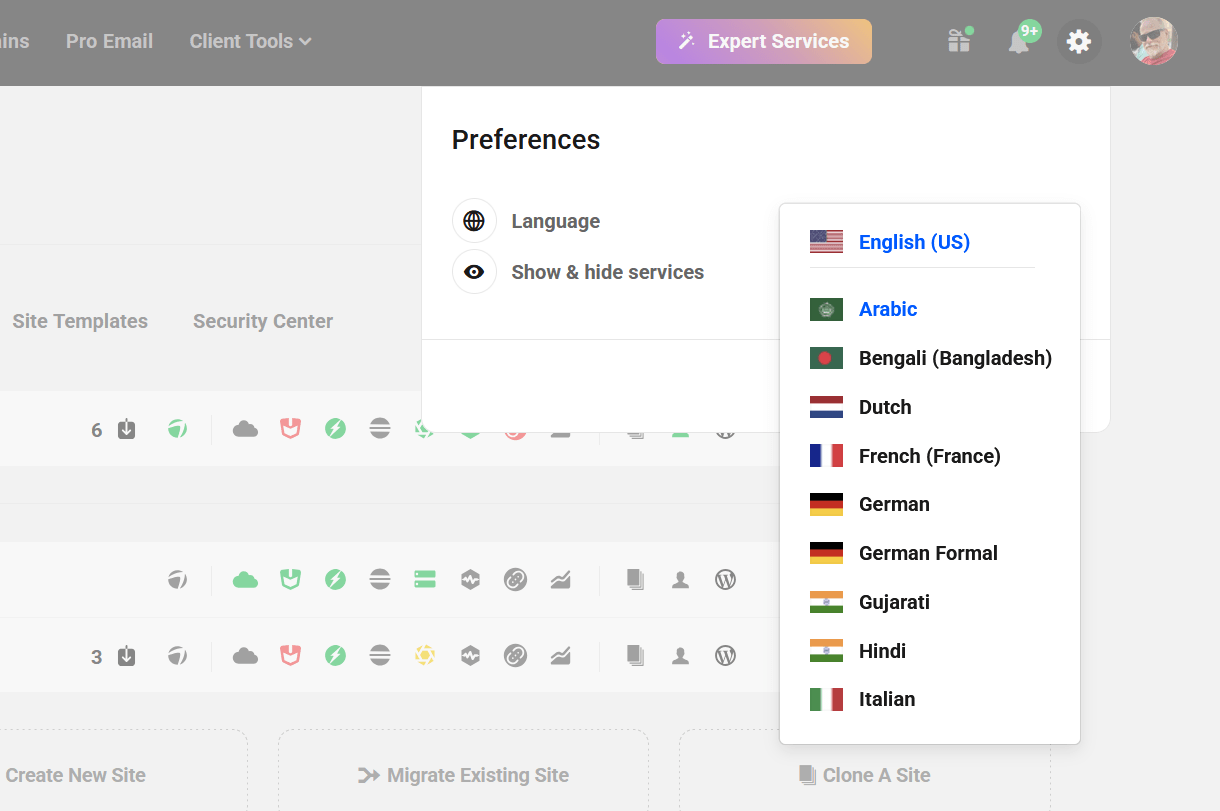Open the gifts icon with green notification dot
Image resolution: width=1220 pixels, height=811 pixels.
[959, 41]
